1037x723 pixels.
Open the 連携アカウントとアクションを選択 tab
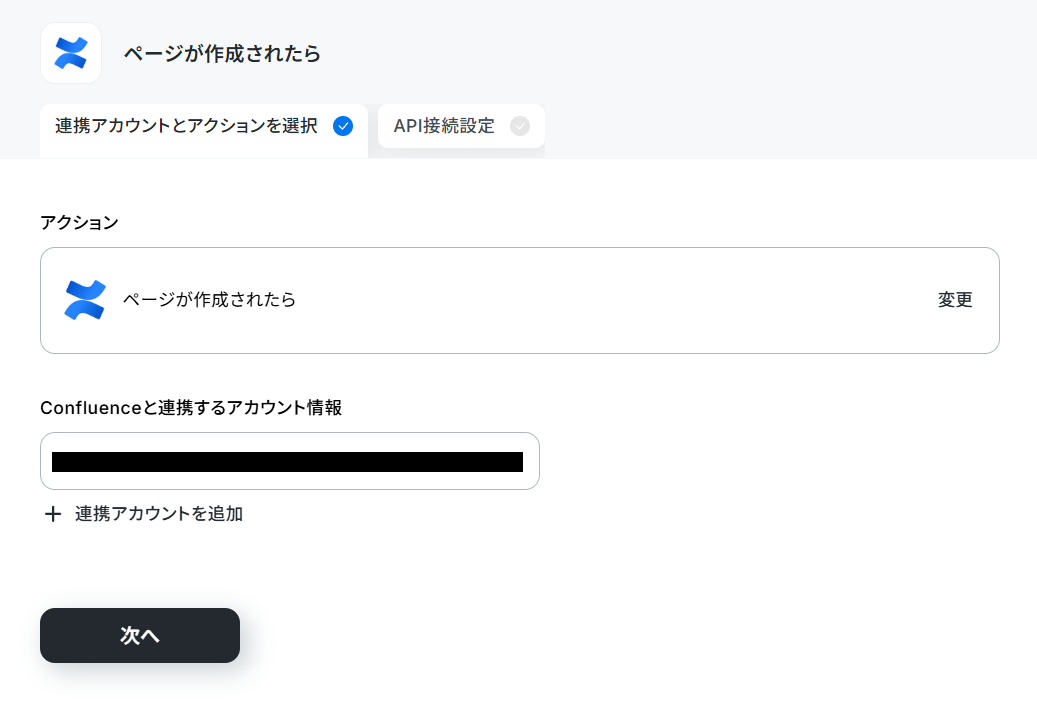click(204, 130)
